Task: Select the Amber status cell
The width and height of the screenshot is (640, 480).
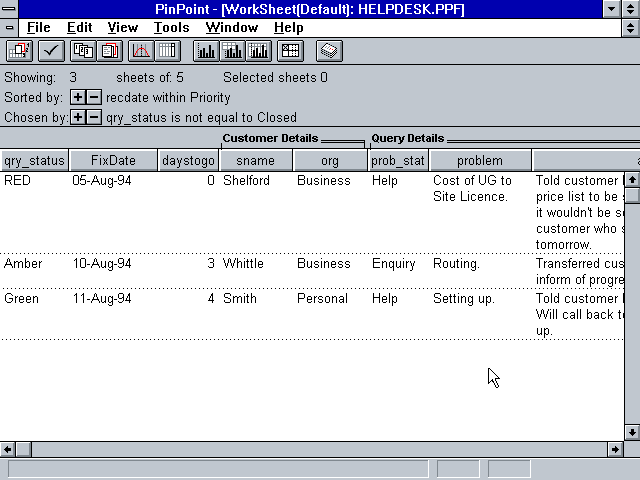Action: (x=23, y=264)
